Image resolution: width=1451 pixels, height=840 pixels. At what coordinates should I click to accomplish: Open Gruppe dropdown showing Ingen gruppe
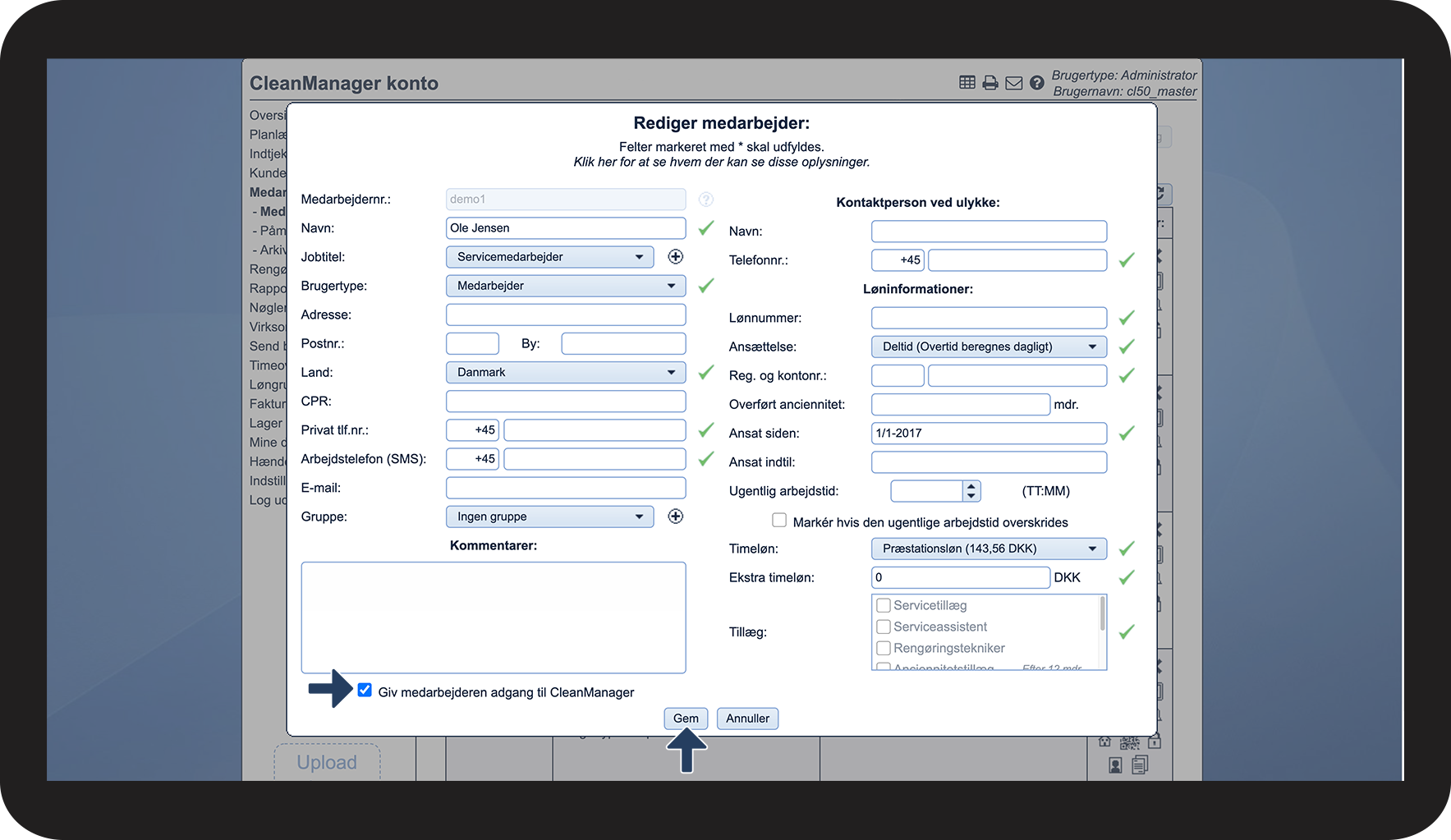coord(550,516)
